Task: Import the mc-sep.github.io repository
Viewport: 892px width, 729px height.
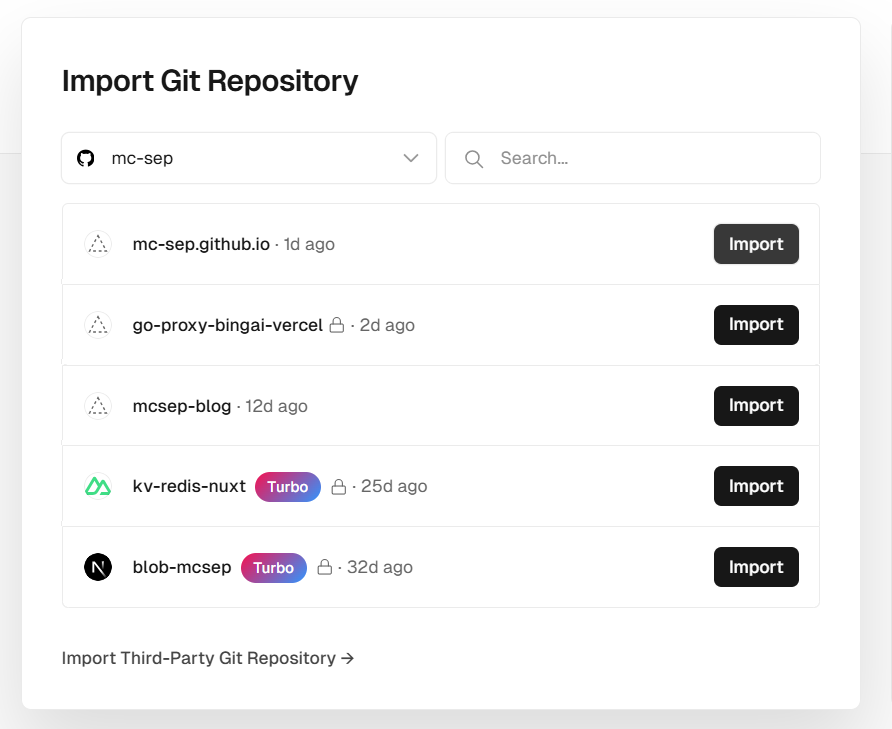Action: (x=756, y=244)
